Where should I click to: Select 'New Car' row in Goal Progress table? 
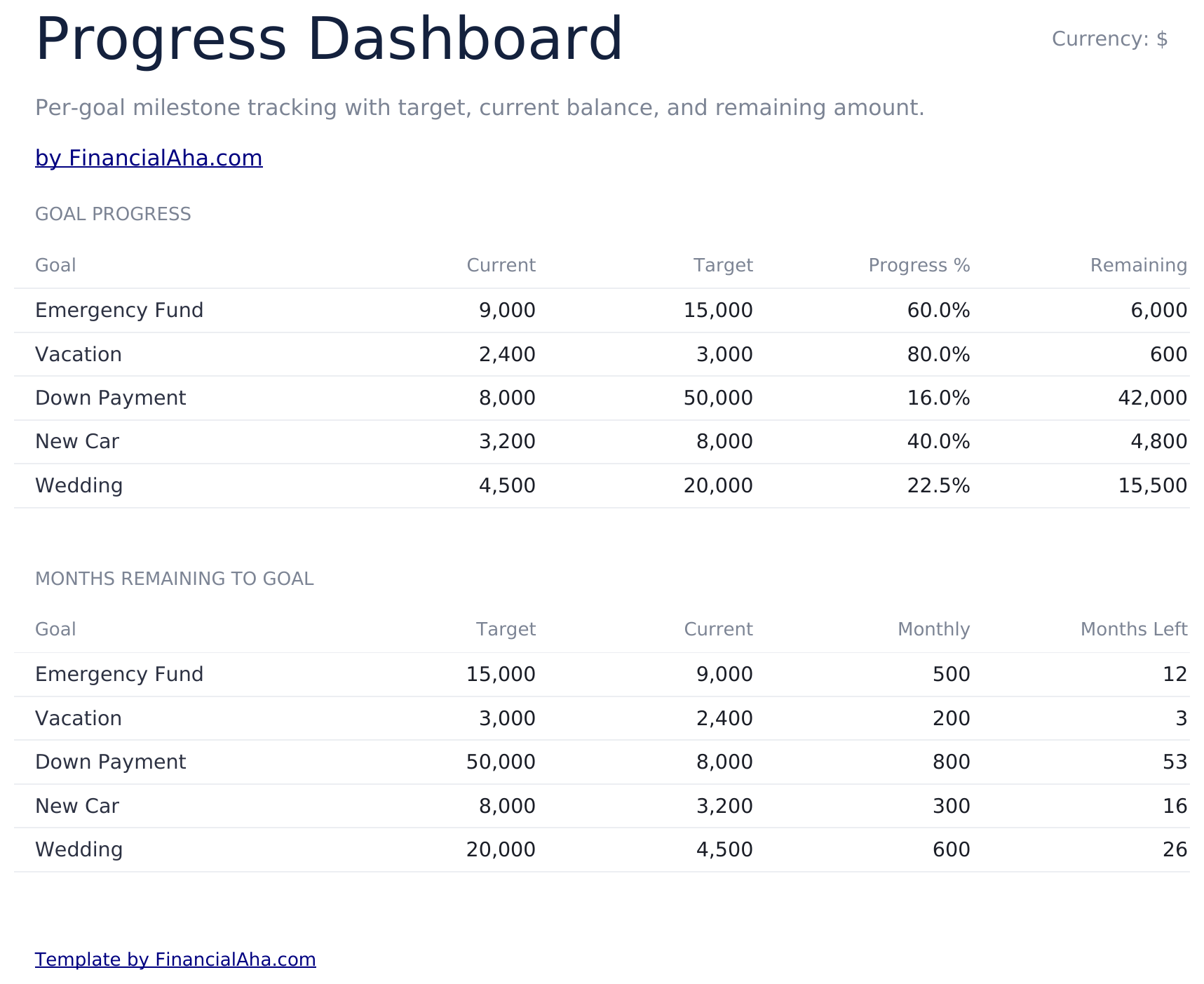coord(602,441)
